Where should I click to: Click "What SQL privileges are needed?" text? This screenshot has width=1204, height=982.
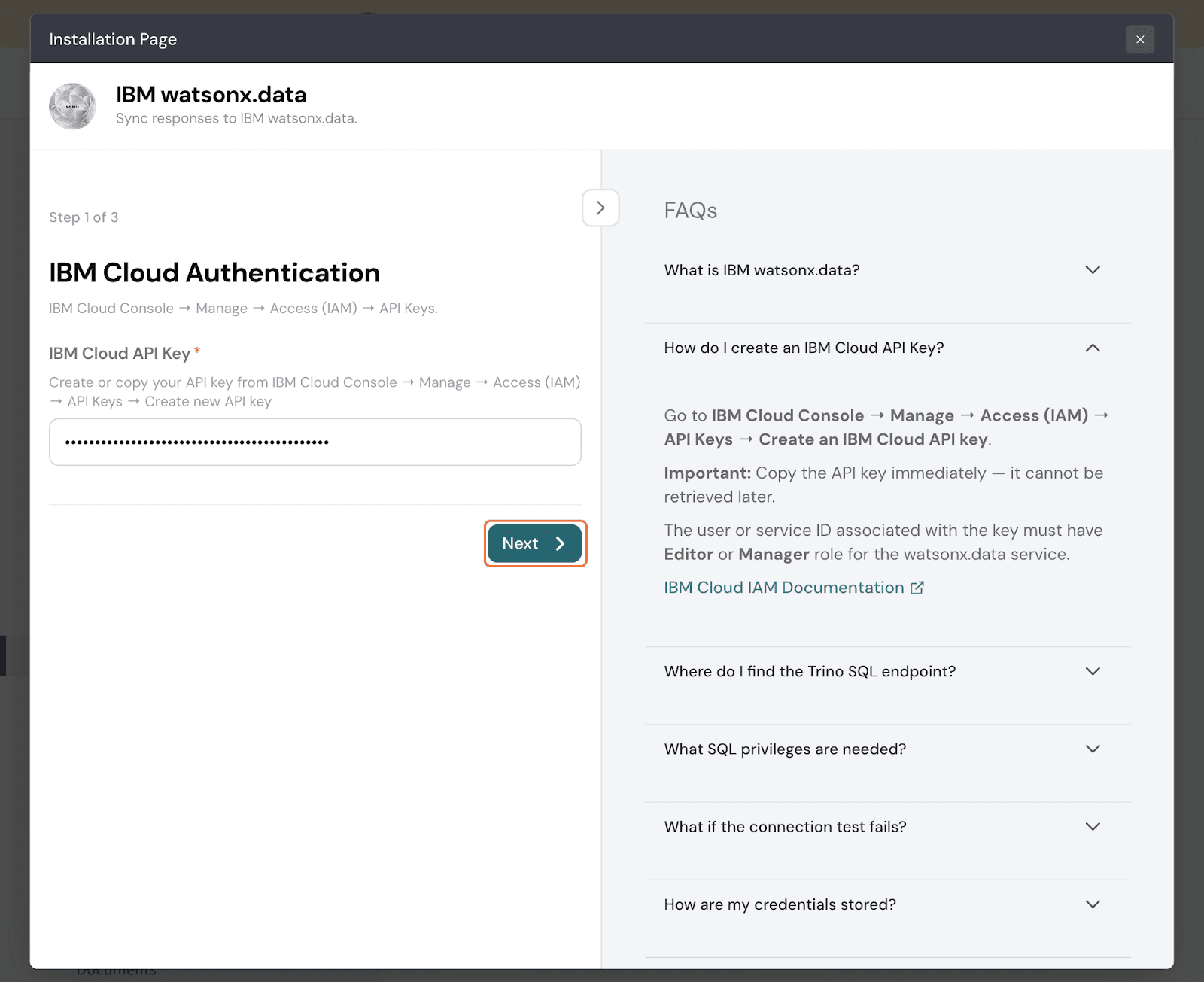785,749
